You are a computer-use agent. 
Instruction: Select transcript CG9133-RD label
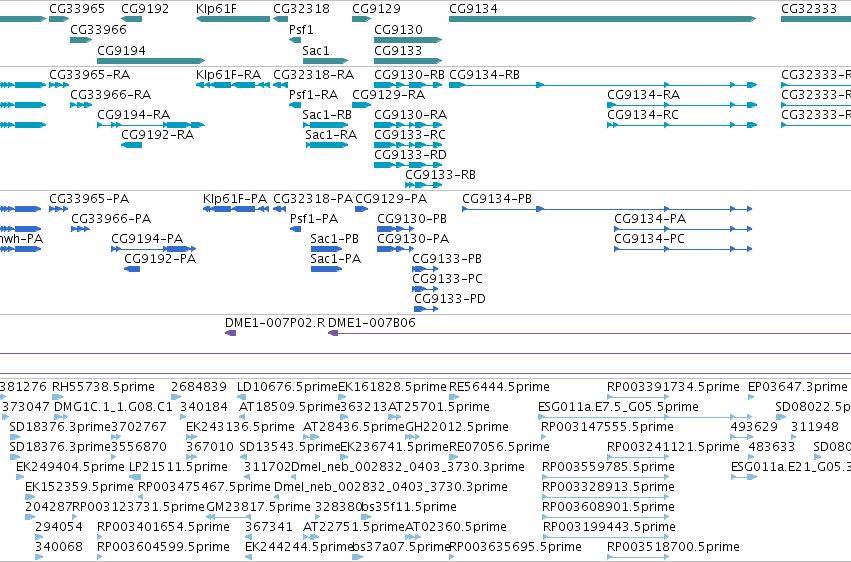(x=410, y=155)
